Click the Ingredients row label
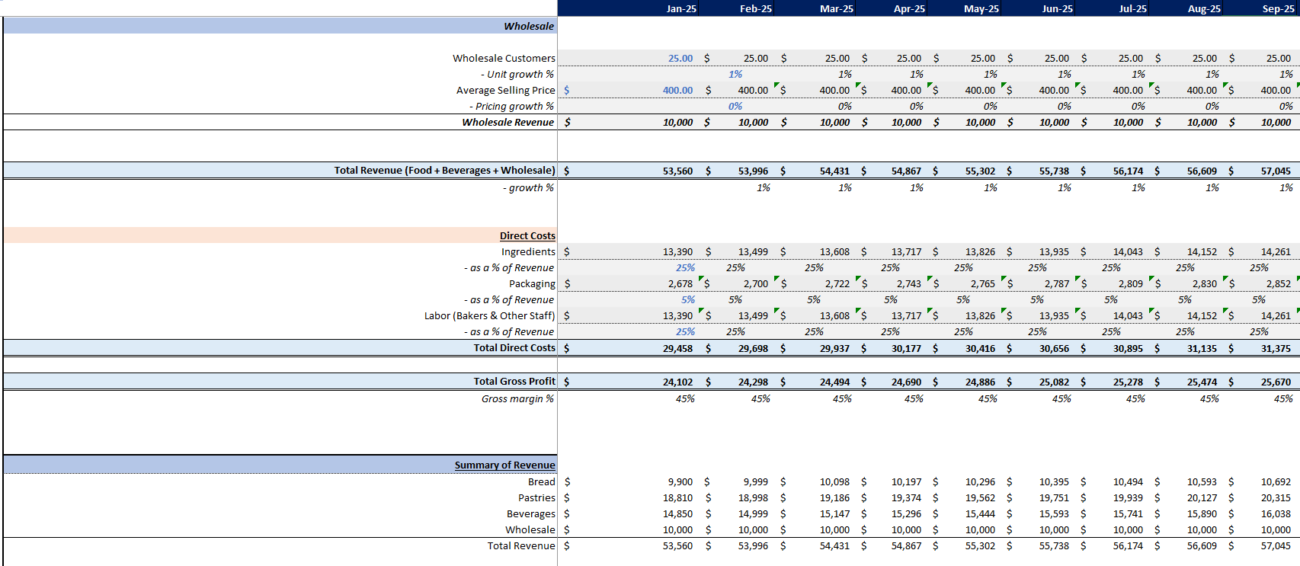The width and height of the screenshot is (1300, 566). tap(528, 252)
